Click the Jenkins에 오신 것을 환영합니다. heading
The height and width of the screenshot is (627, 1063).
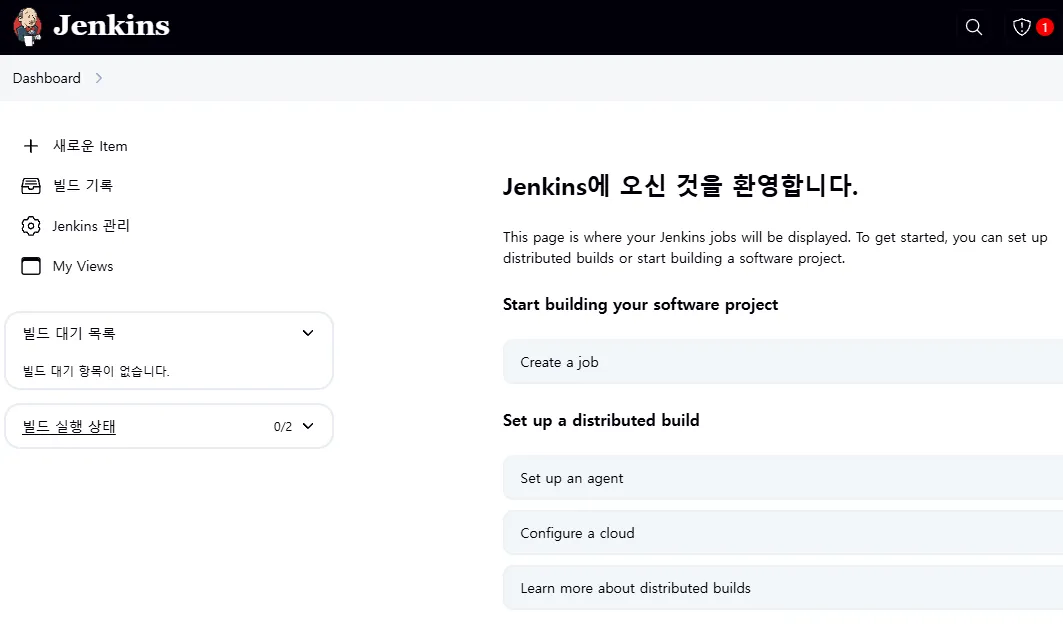click(681, 186)
